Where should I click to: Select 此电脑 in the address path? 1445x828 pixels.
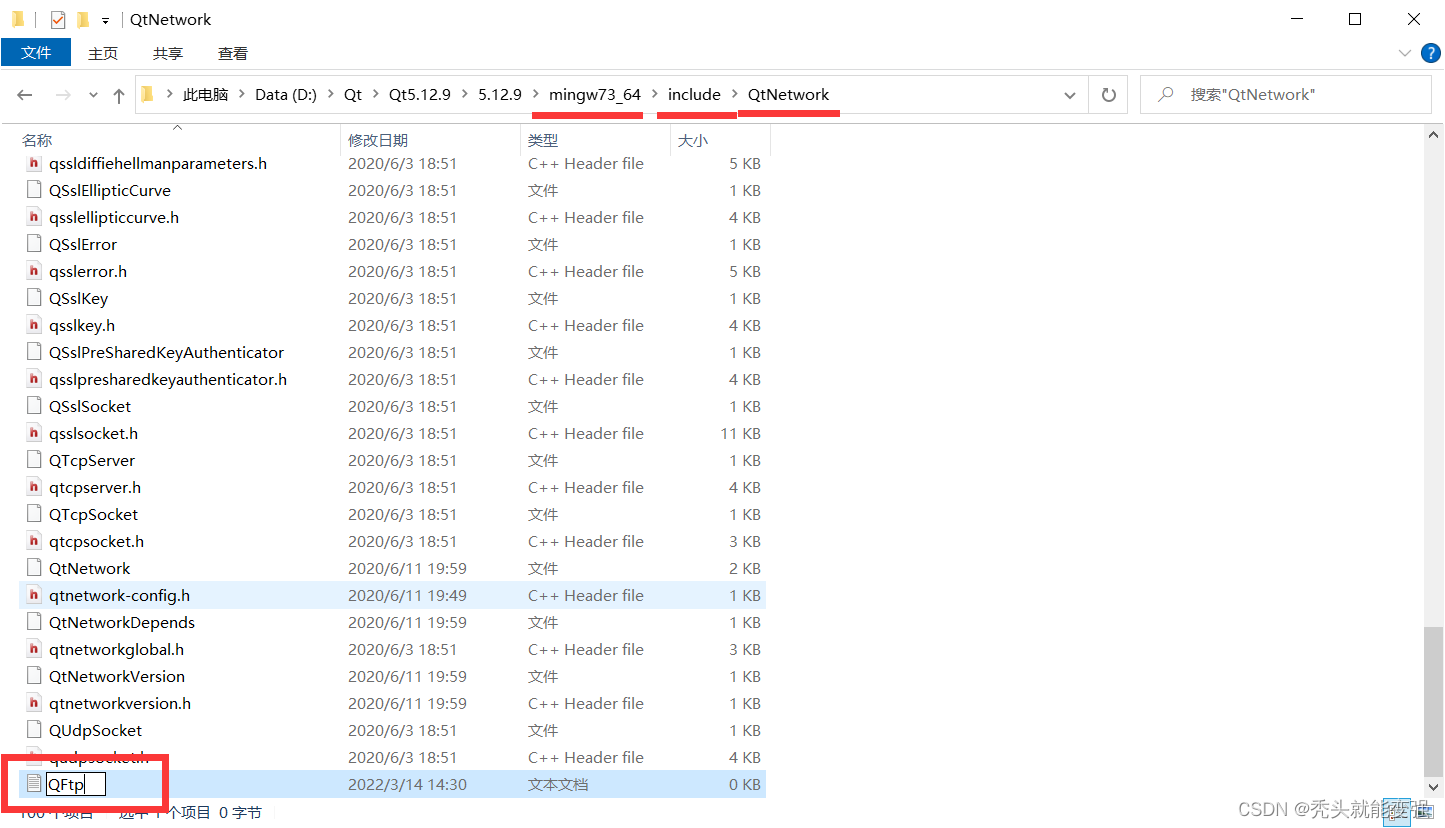(205, 95)
